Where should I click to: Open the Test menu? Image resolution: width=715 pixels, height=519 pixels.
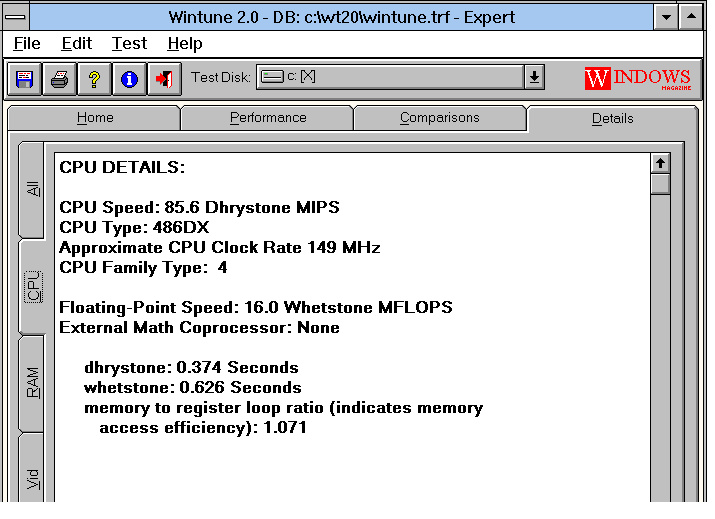point(130,43)
